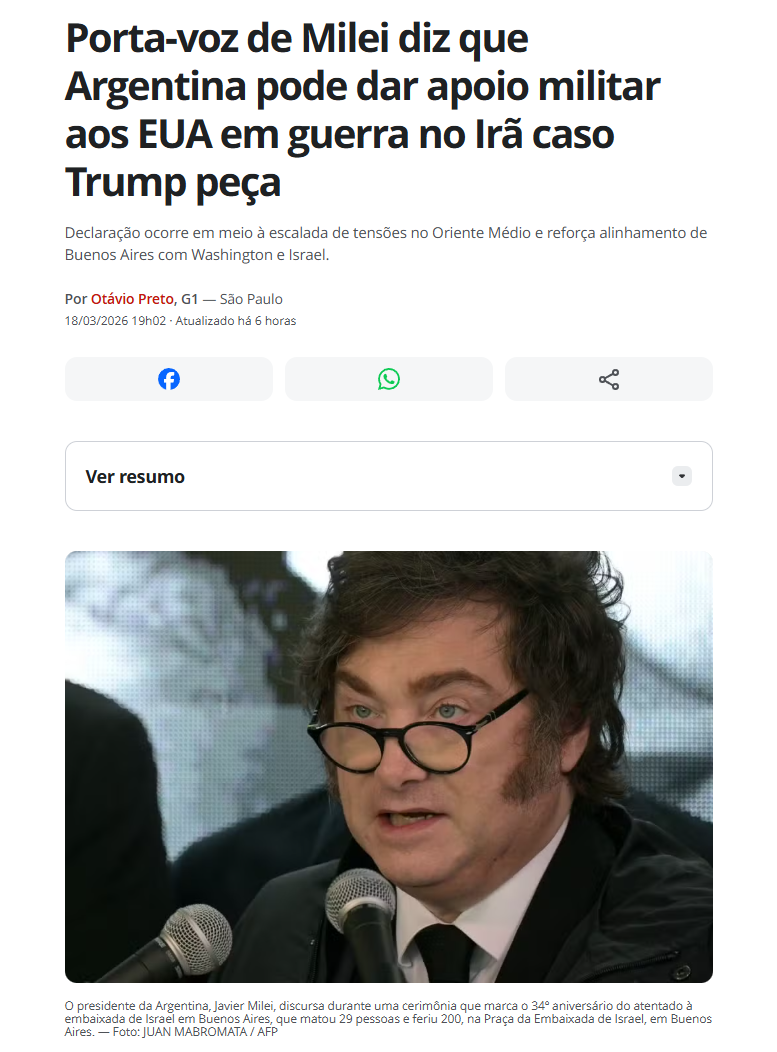Click the Atualizado há 6 horas text

[236, 321]
